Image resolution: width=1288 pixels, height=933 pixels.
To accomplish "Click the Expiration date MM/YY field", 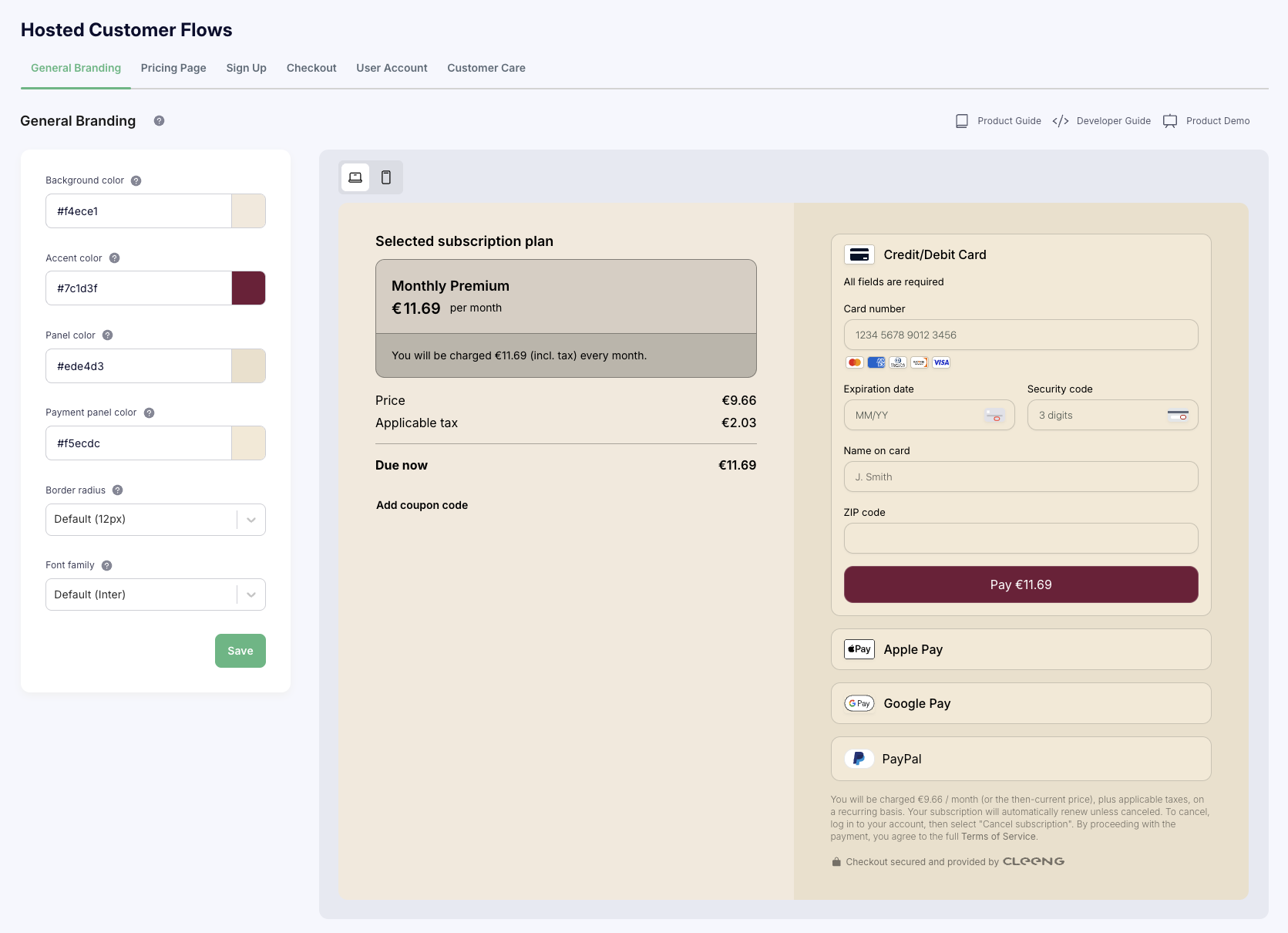I will point(929,415).
